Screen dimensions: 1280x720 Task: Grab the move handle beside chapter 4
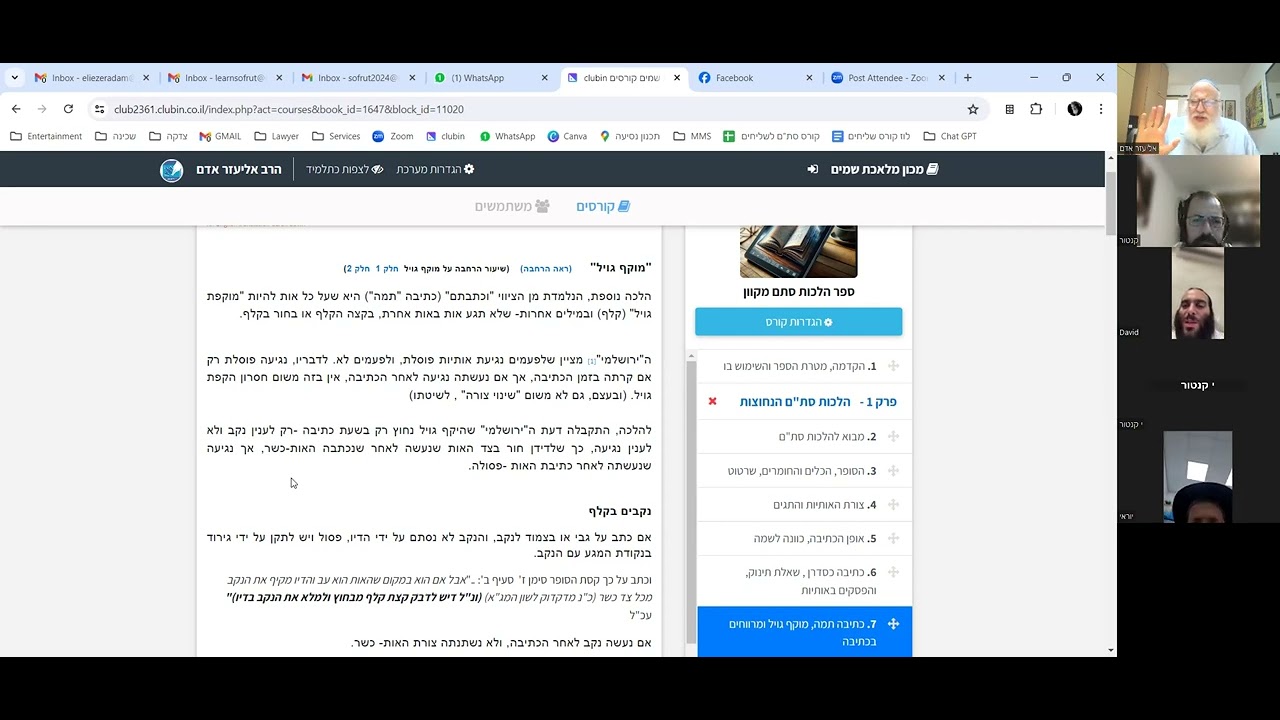point(893,504)
